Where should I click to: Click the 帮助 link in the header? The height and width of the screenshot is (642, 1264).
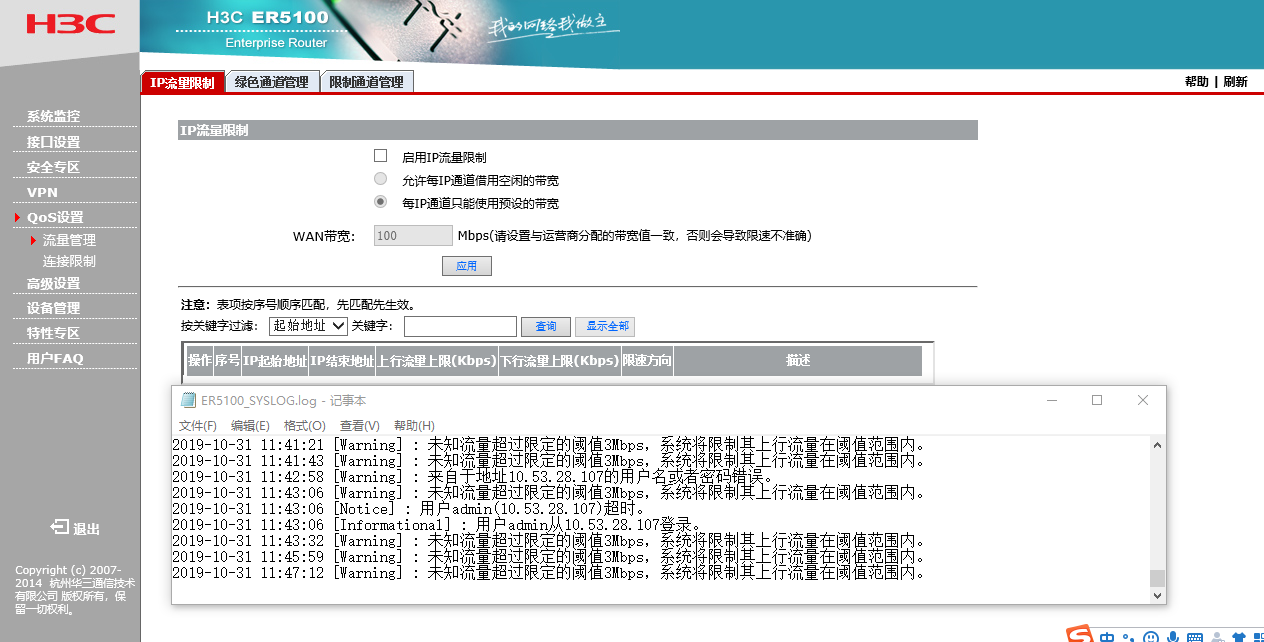click(1196, 82)
